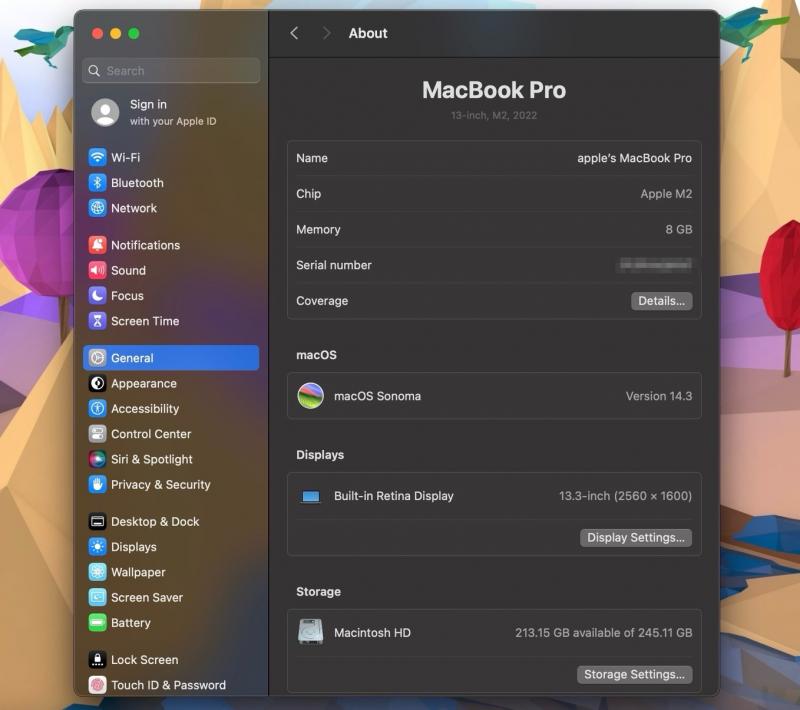Open Wi-Fi settings icon in sidebar

(97, 157)
